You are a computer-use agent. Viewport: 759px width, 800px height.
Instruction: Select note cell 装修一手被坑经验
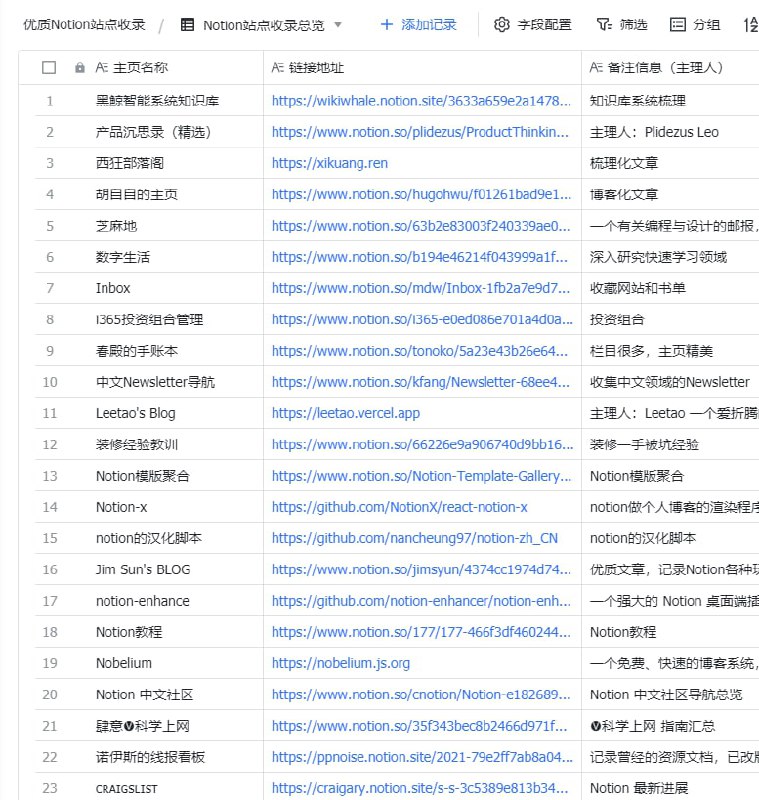click(x=644, y=445)
